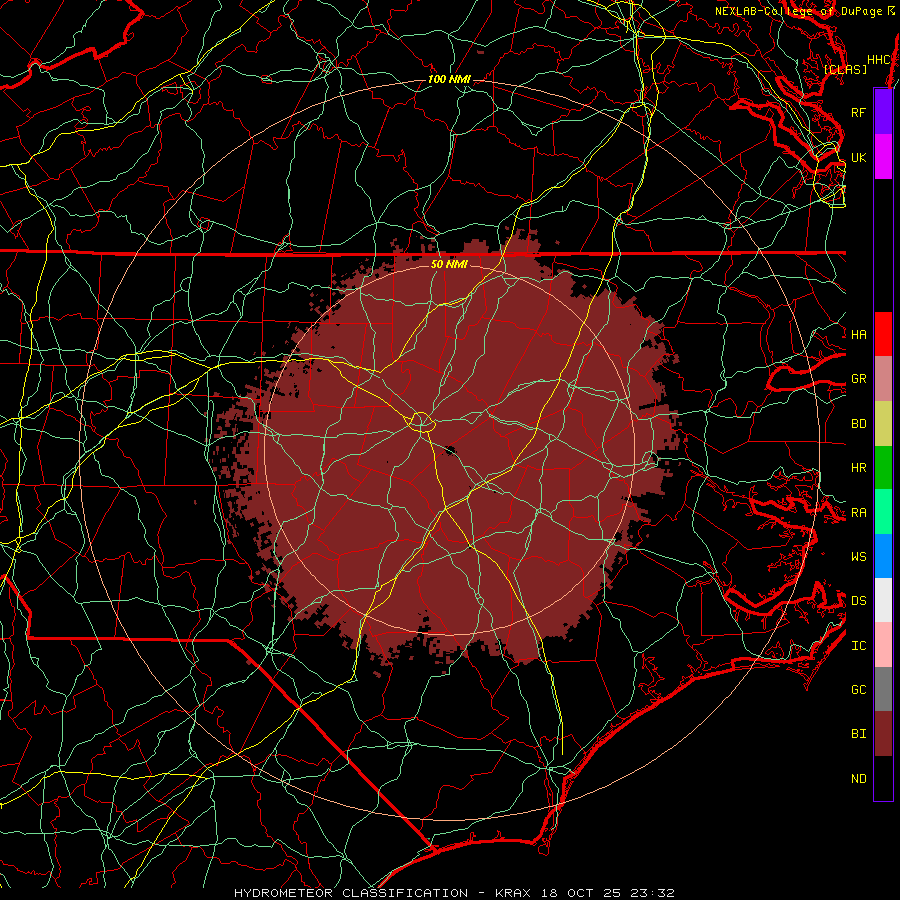
Task: Click the BD yellow legend swatch
Action: (x=883, y=423)
